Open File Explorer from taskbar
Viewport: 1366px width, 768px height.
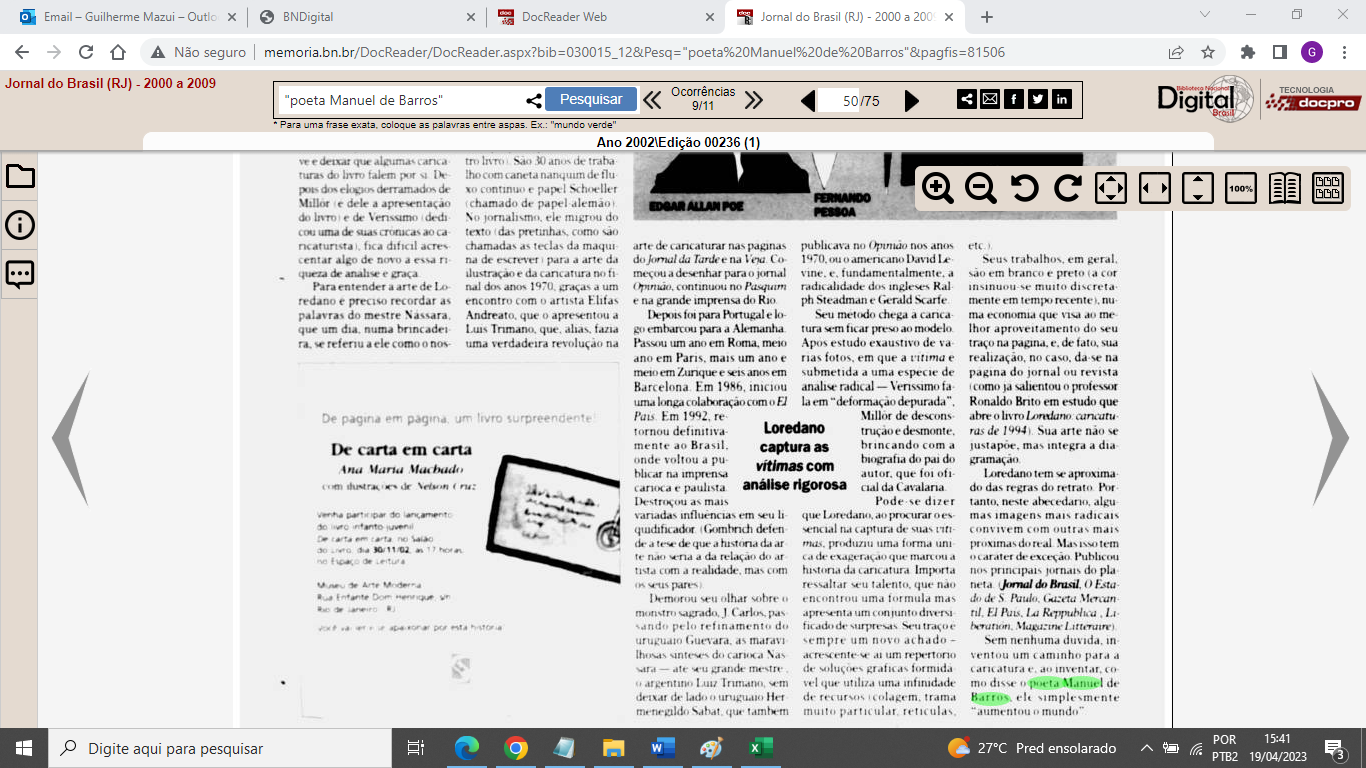coord(613,748)
